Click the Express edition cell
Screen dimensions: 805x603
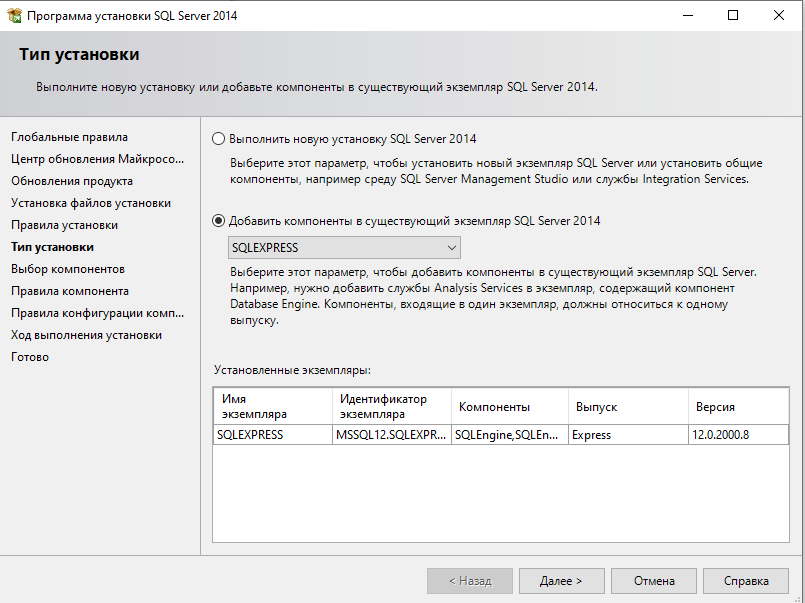pos(628,435)
